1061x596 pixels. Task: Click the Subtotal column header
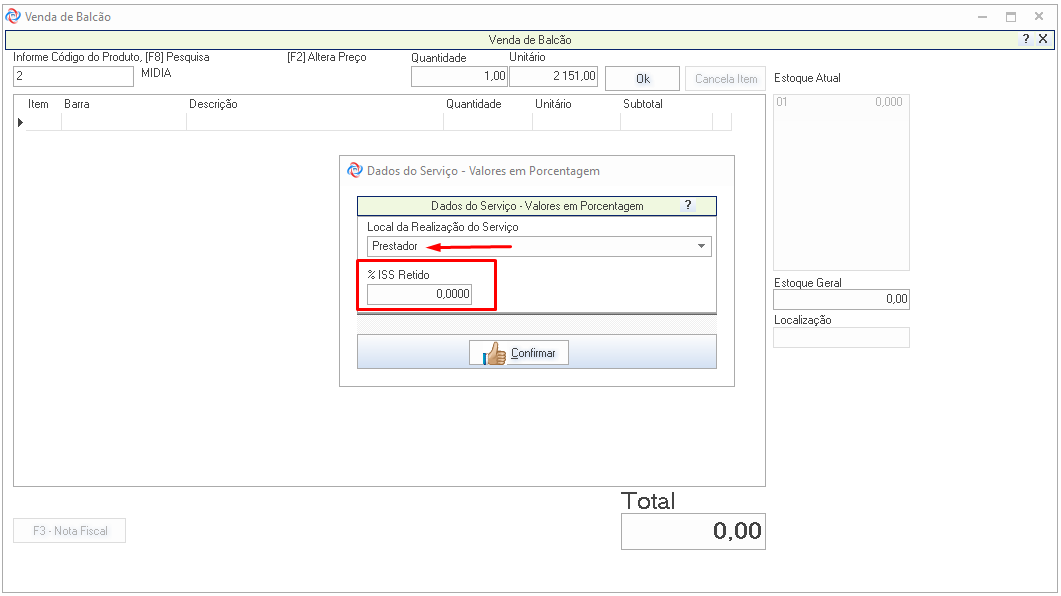[x=642, y=104]
